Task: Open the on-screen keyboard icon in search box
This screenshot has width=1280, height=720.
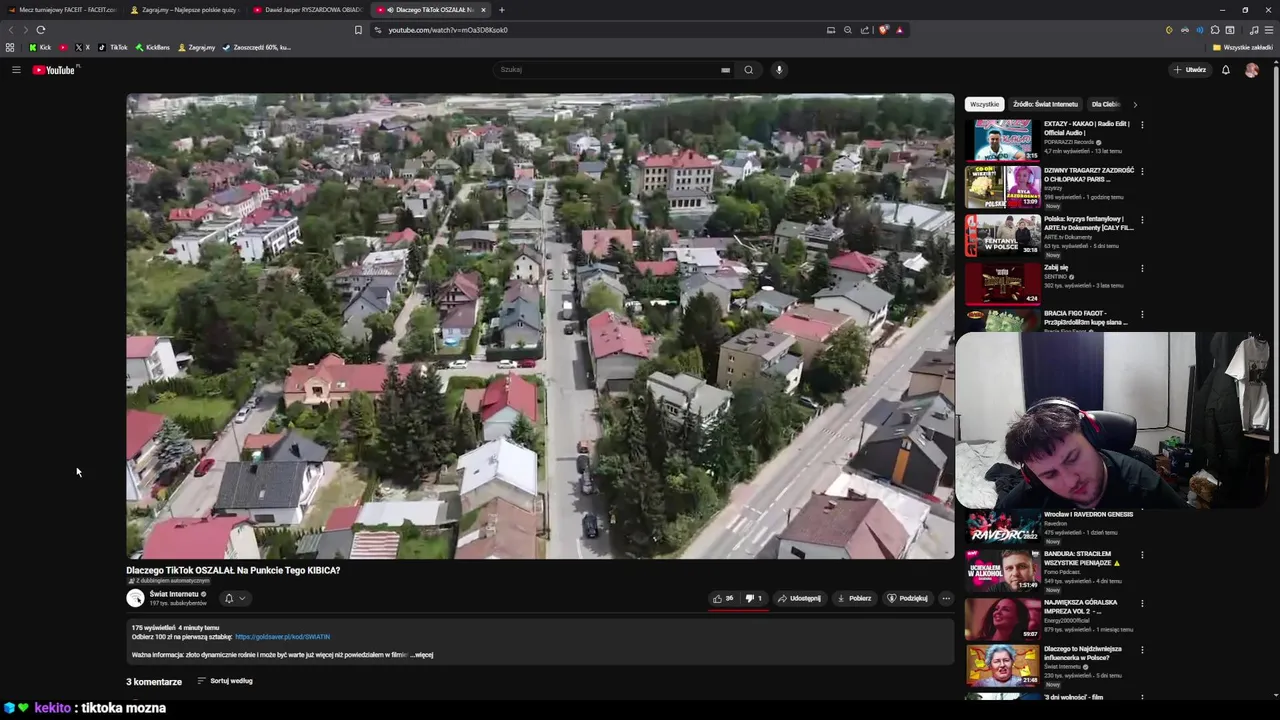Action: tap(725, 70)
